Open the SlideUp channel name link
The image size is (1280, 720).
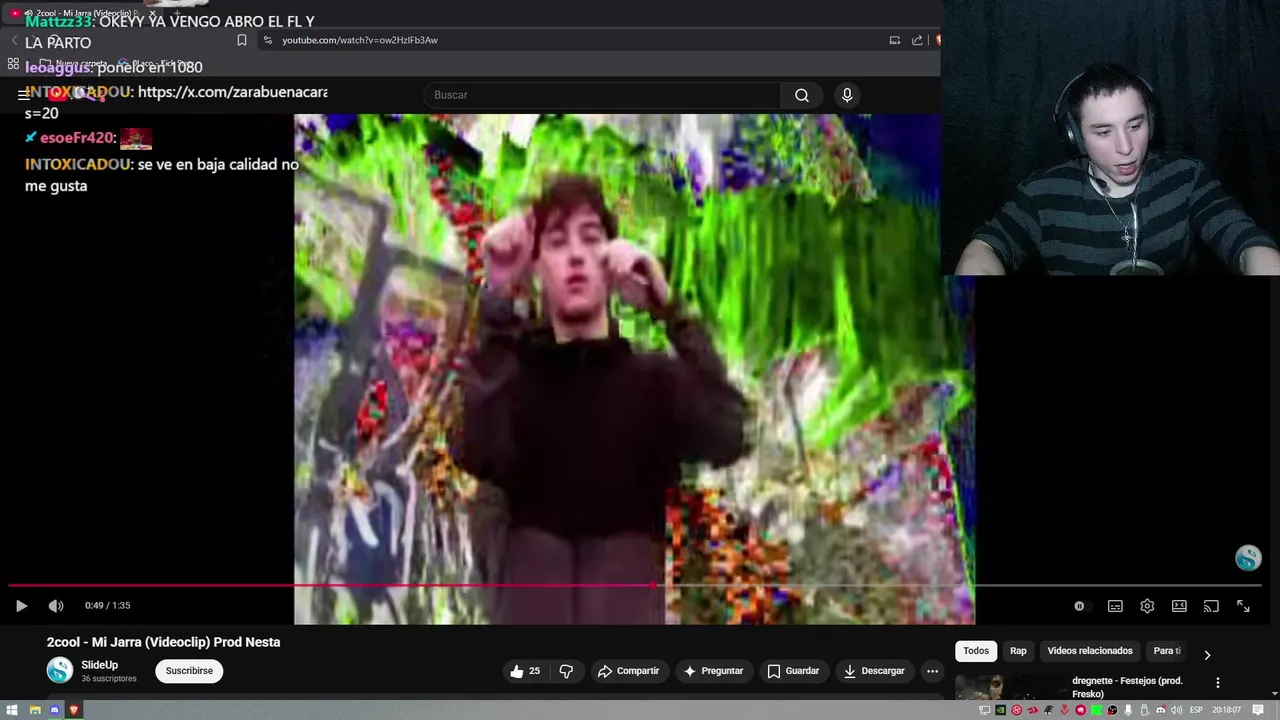pos(99,665)
